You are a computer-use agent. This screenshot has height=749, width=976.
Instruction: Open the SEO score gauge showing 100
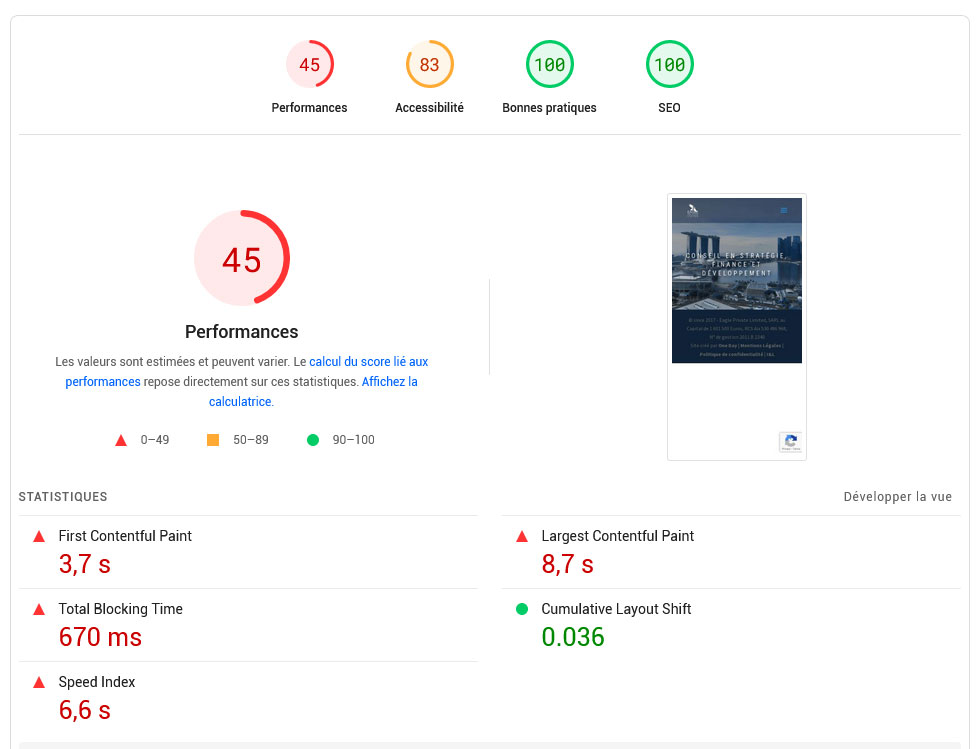pos(670,64)
